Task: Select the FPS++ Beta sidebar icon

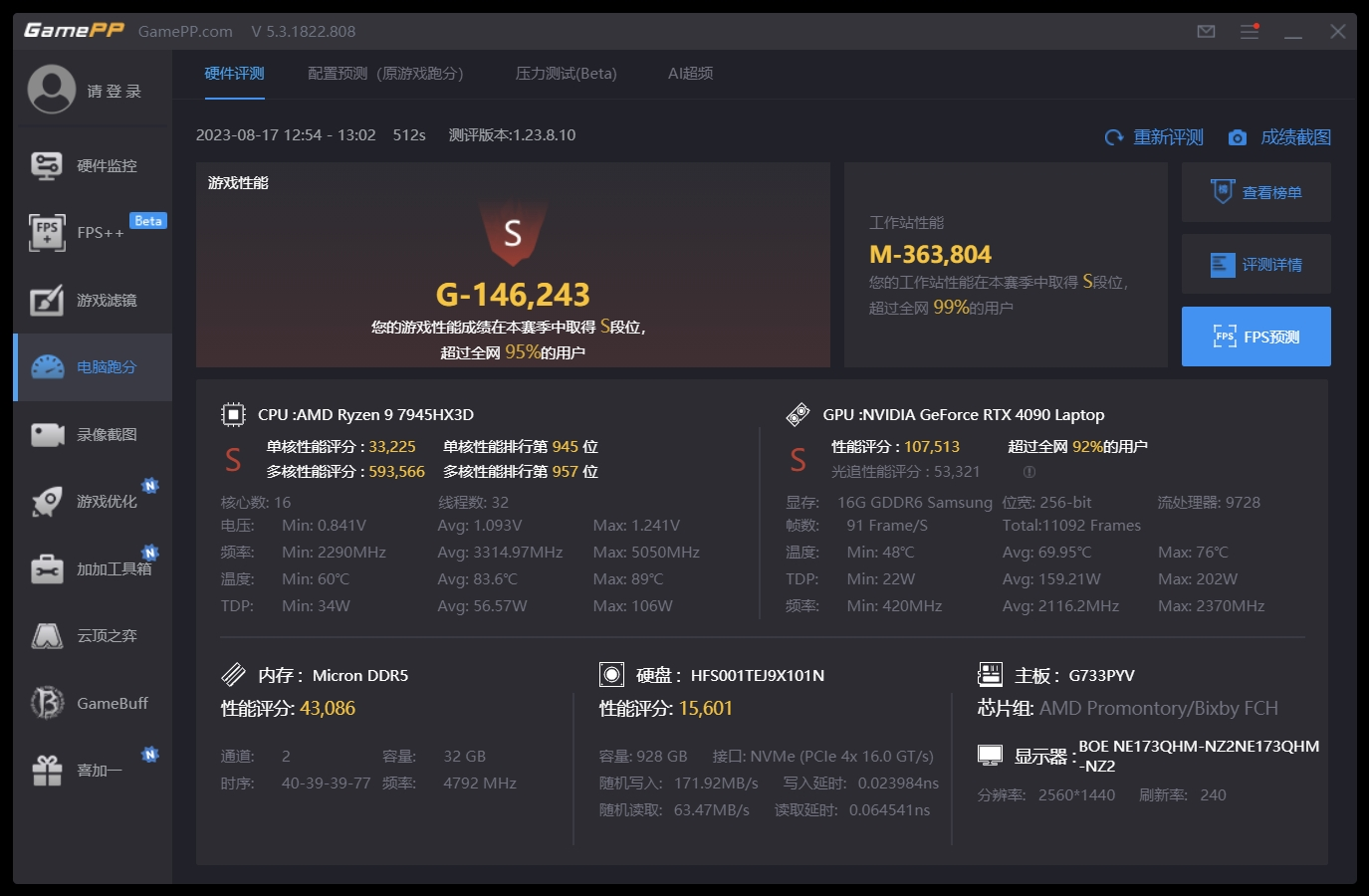Action: pyautogui.click(x=92, y=232)
